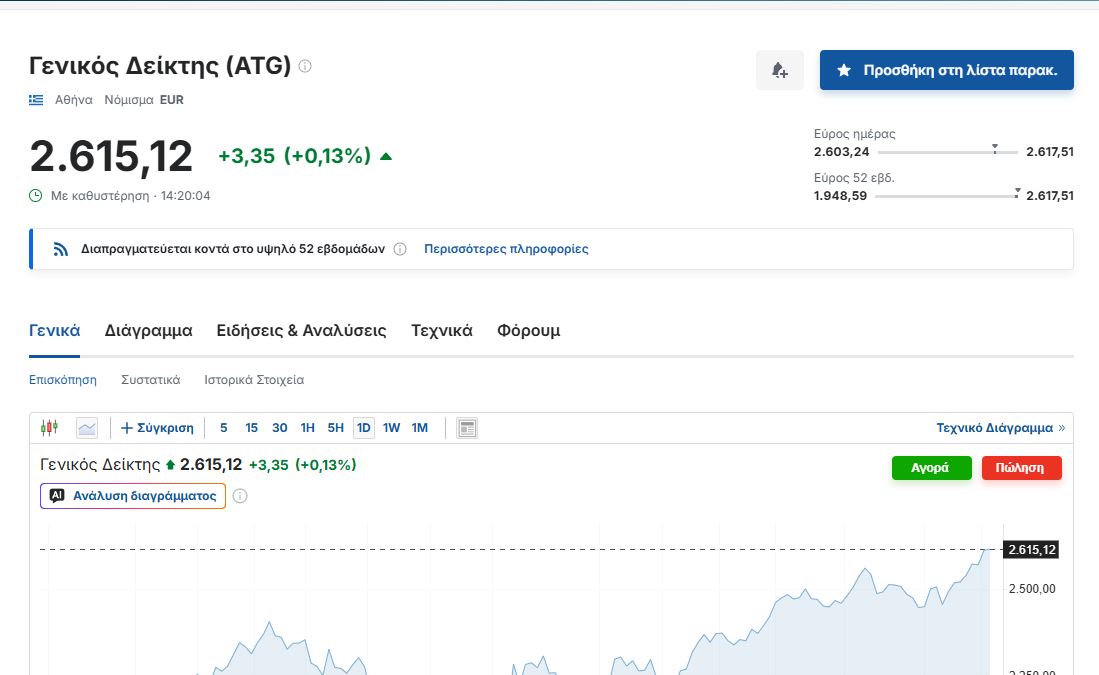The width and height of the screenshot is (1099, 675).
Task: Click the 2.615,12 price label on chart axis
Action: click(1031, 550)
